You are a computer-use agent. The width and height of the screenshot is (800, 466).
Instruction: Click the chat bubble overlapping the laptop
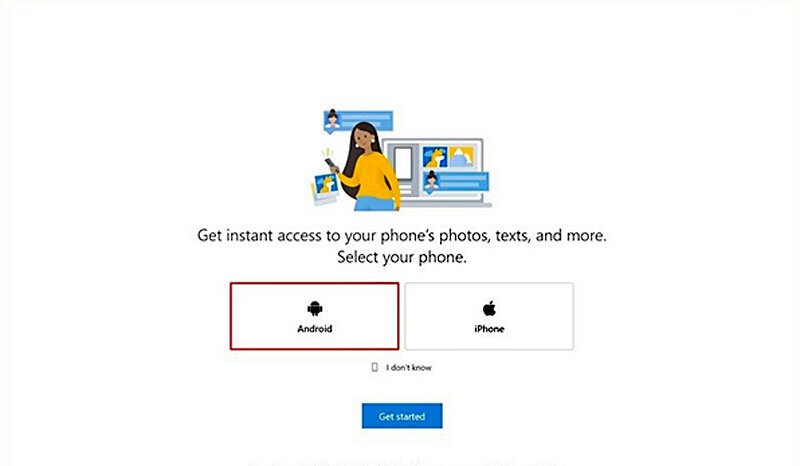point(456,182)
